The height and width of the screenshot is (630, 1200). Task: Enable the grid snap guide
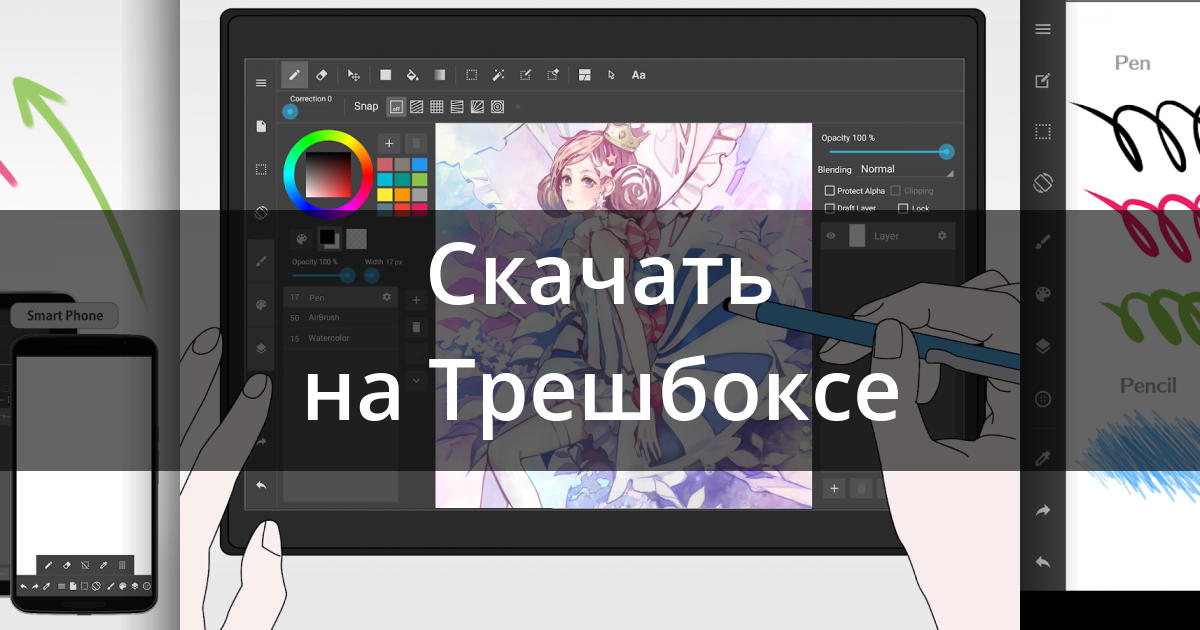(436, 106)
